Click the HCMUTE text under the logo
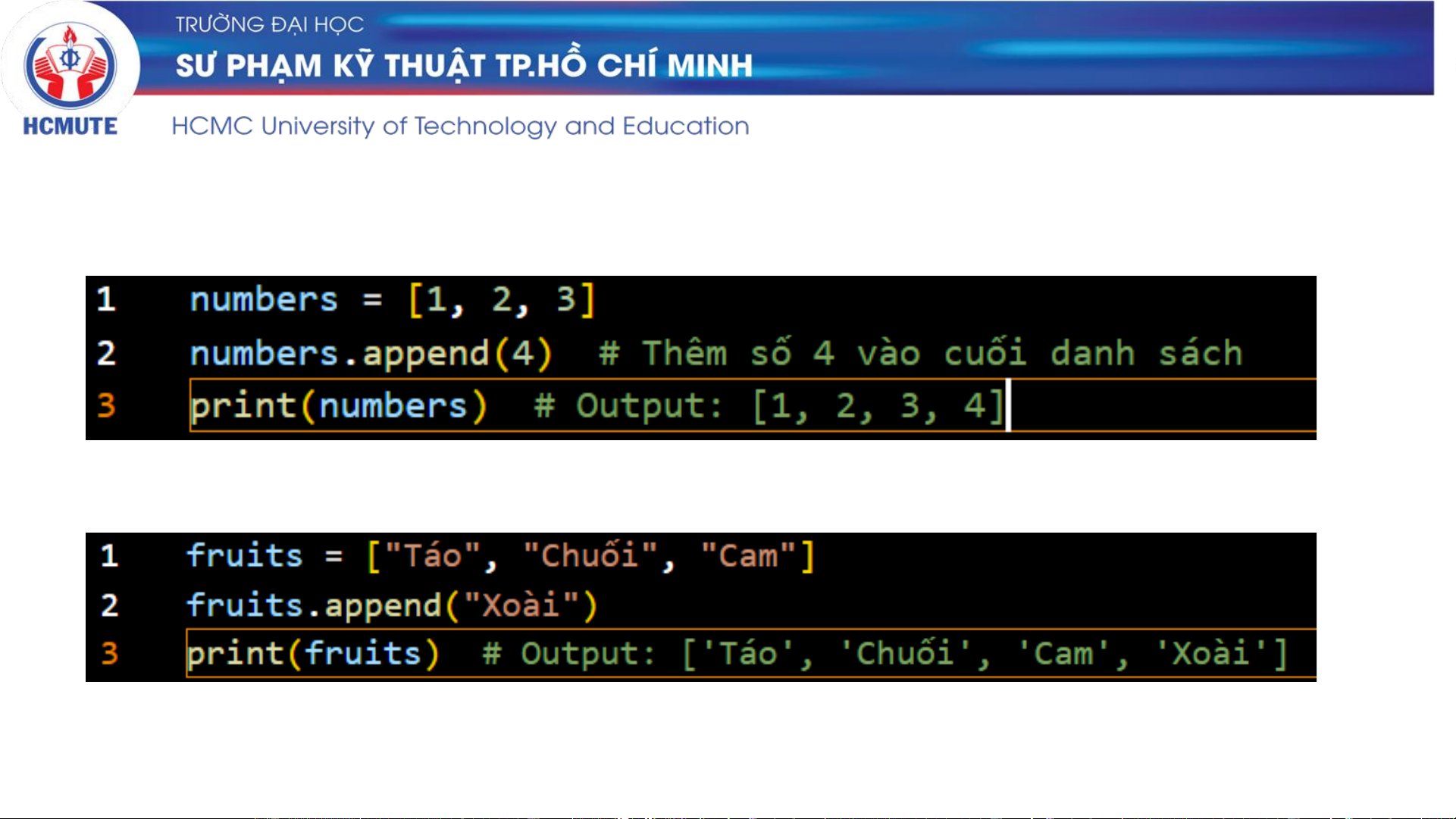Image resolution: width=1456 pixels, height=819 pixels. tap(70, 127)
